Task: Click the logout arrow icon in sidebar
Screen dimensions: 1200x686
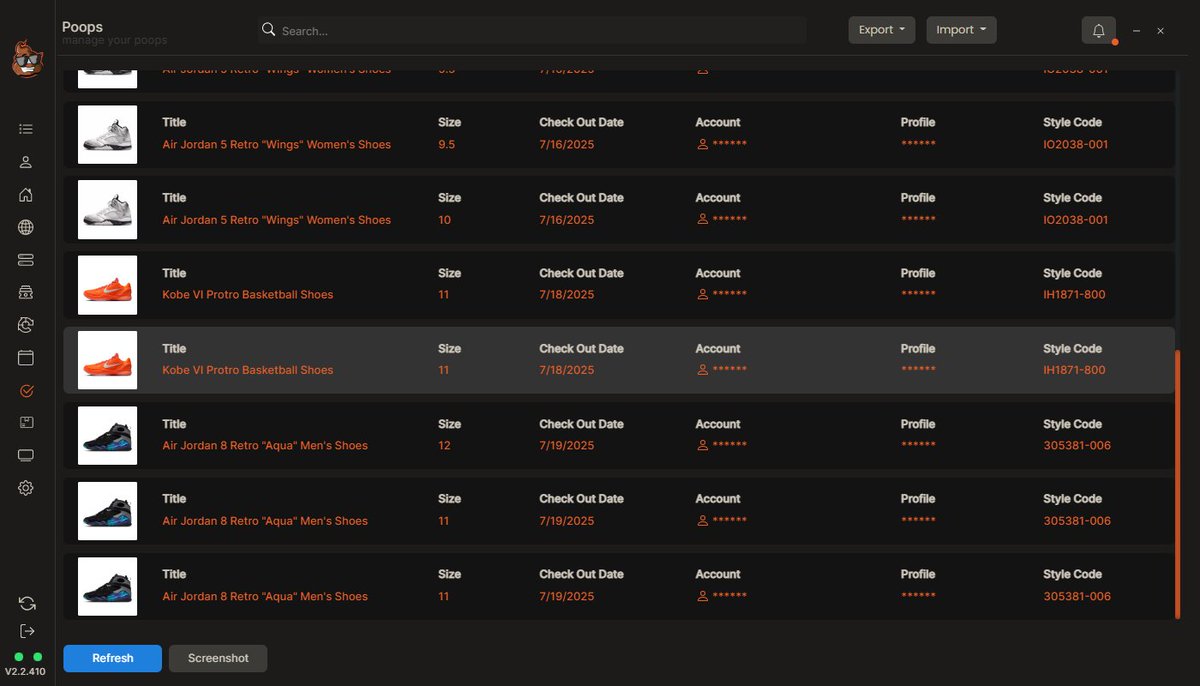Action: [27, 631]
